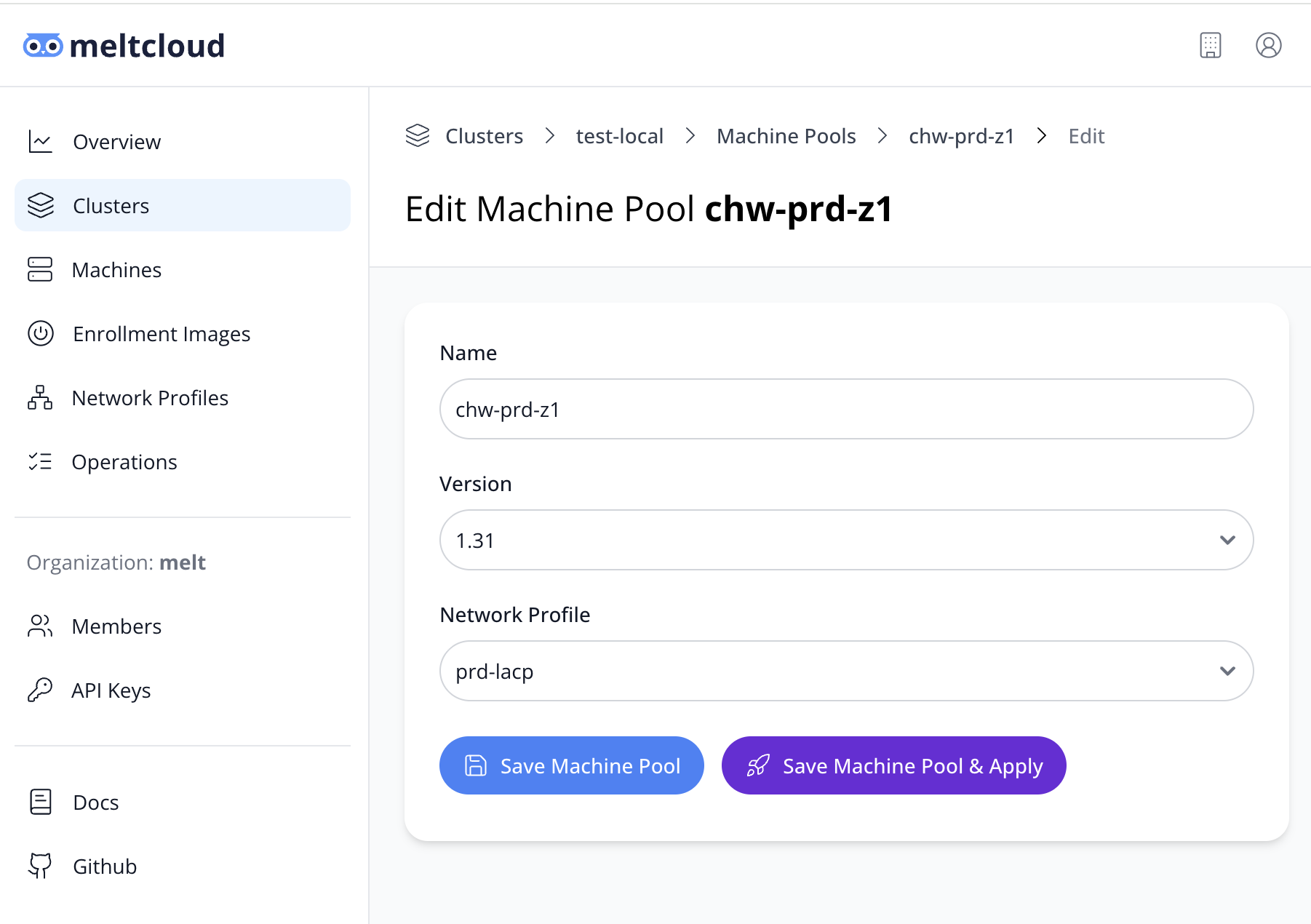The width and height of the screenshot is (1311, 924).
Task: Go to Machine Pools via breadcrumb
Action: (x=786, y=135)
